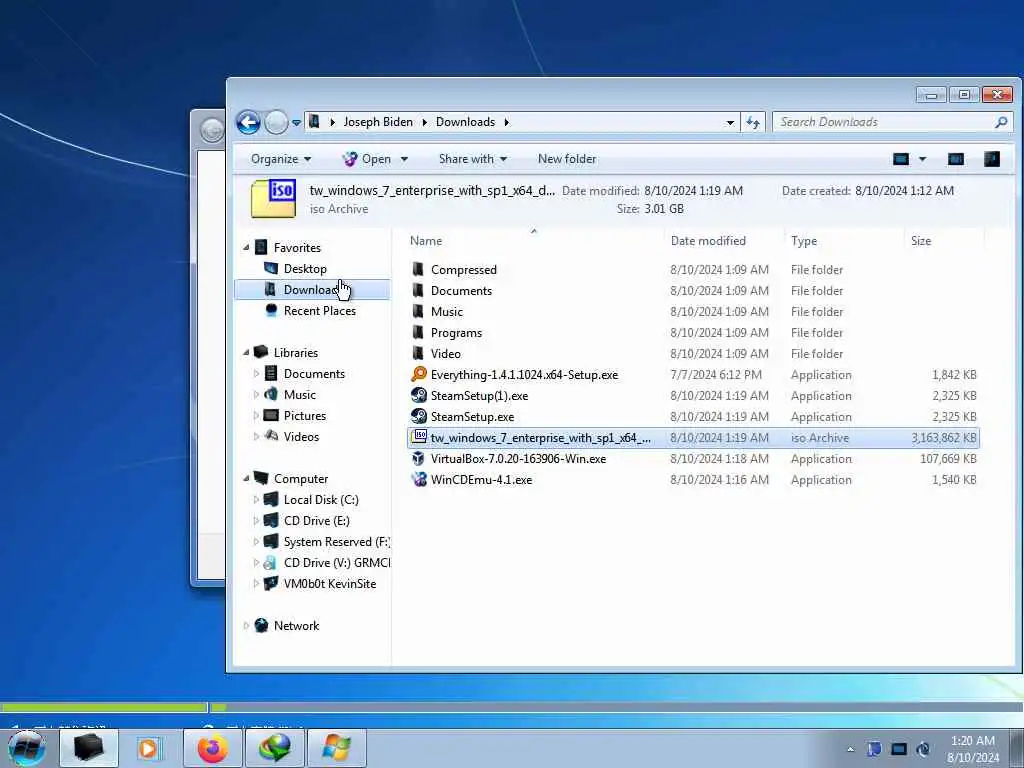Click the green download progress bar
1024x768 pixels.
point(104,707)
